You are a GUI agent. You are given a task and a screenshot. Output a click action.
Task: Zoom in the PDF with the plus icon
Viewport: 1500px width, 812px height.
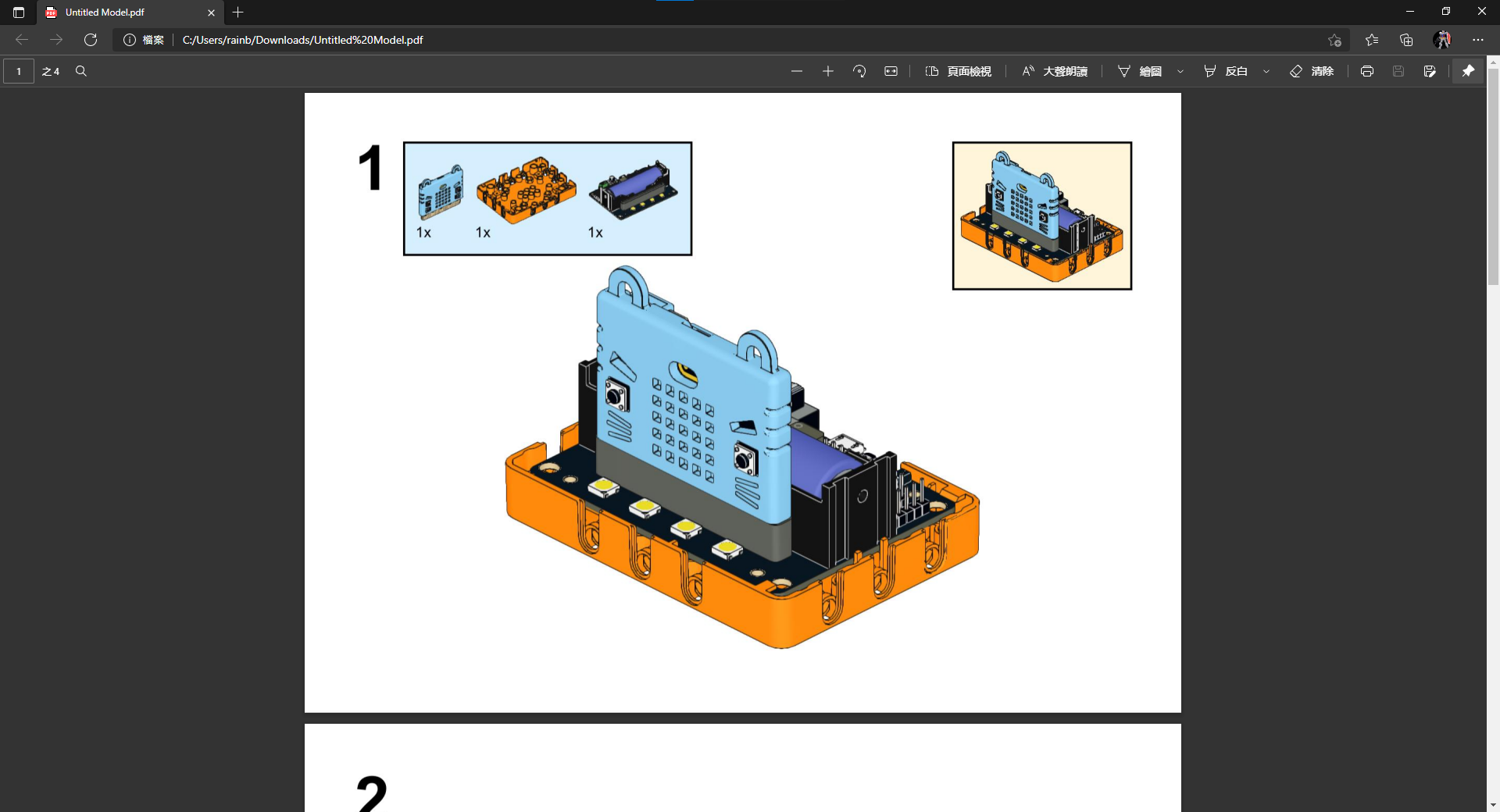click(x=828, y=71)
